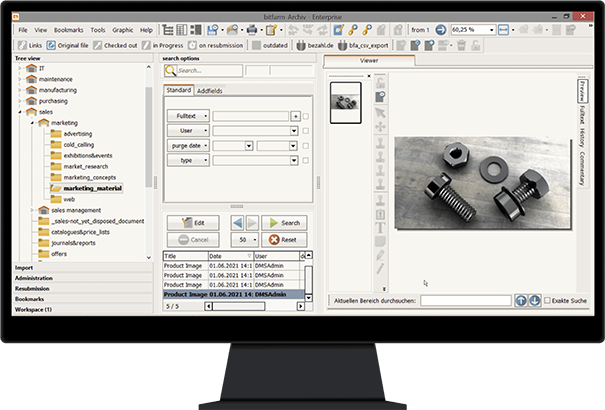Check the box on the Fulltext row
Viewport: 605px width, 410px height.
[306, 116]
